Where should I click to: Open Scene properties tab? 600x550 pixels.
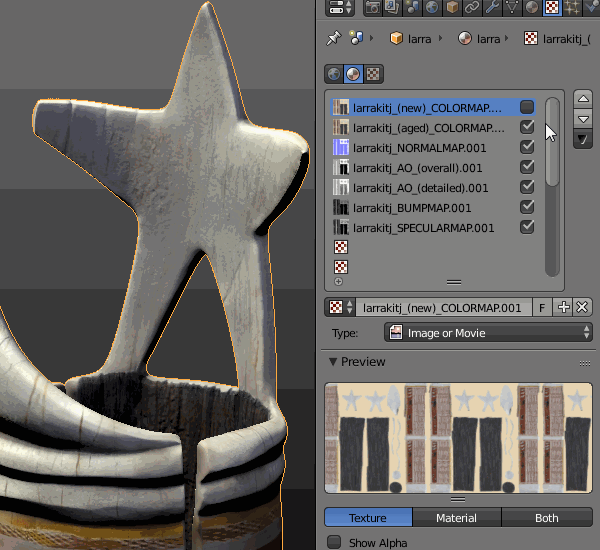tap(412, 8)
